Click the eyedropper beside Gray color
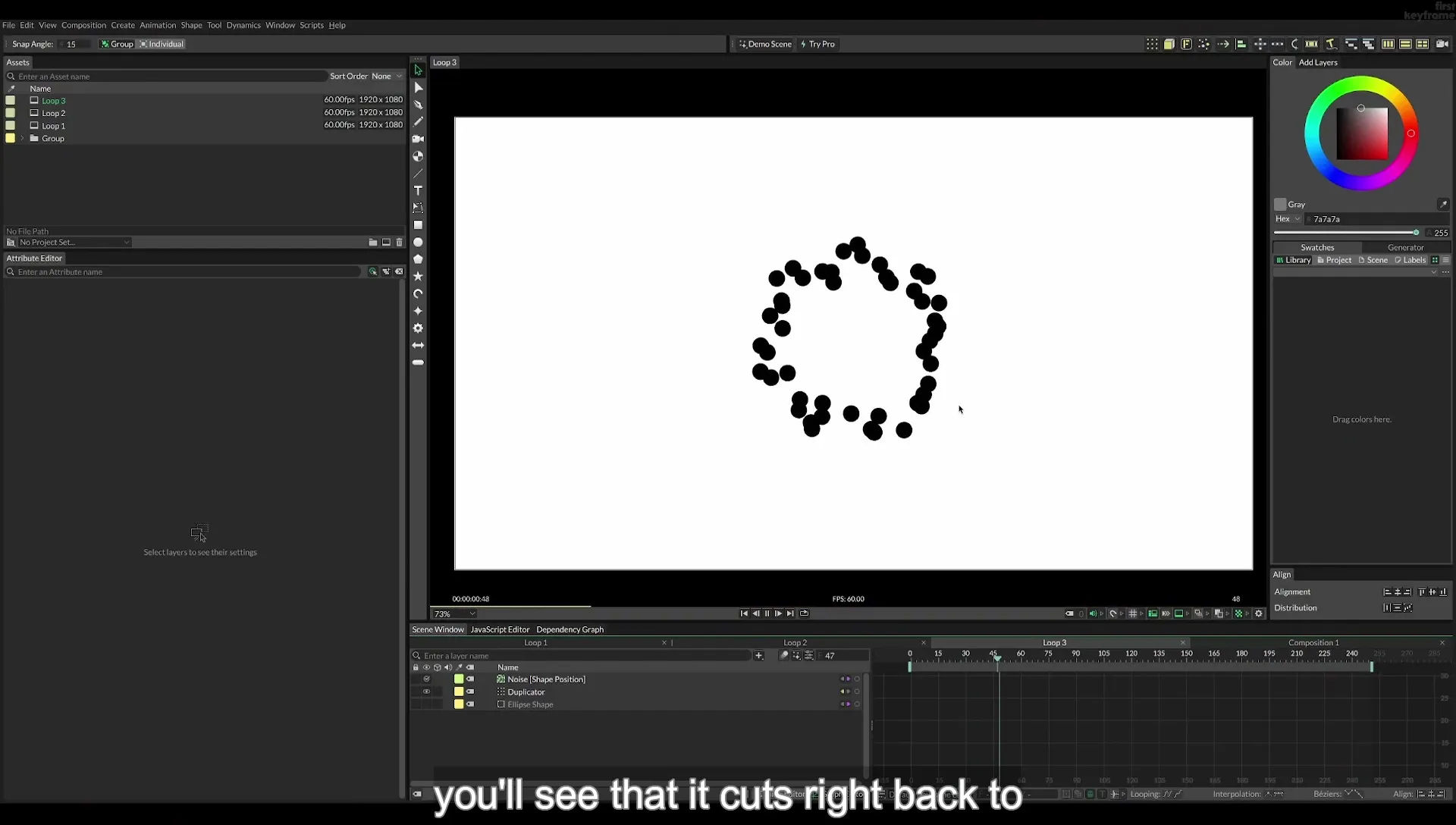Screen dimensions: 1456x825 [1443, 204]
